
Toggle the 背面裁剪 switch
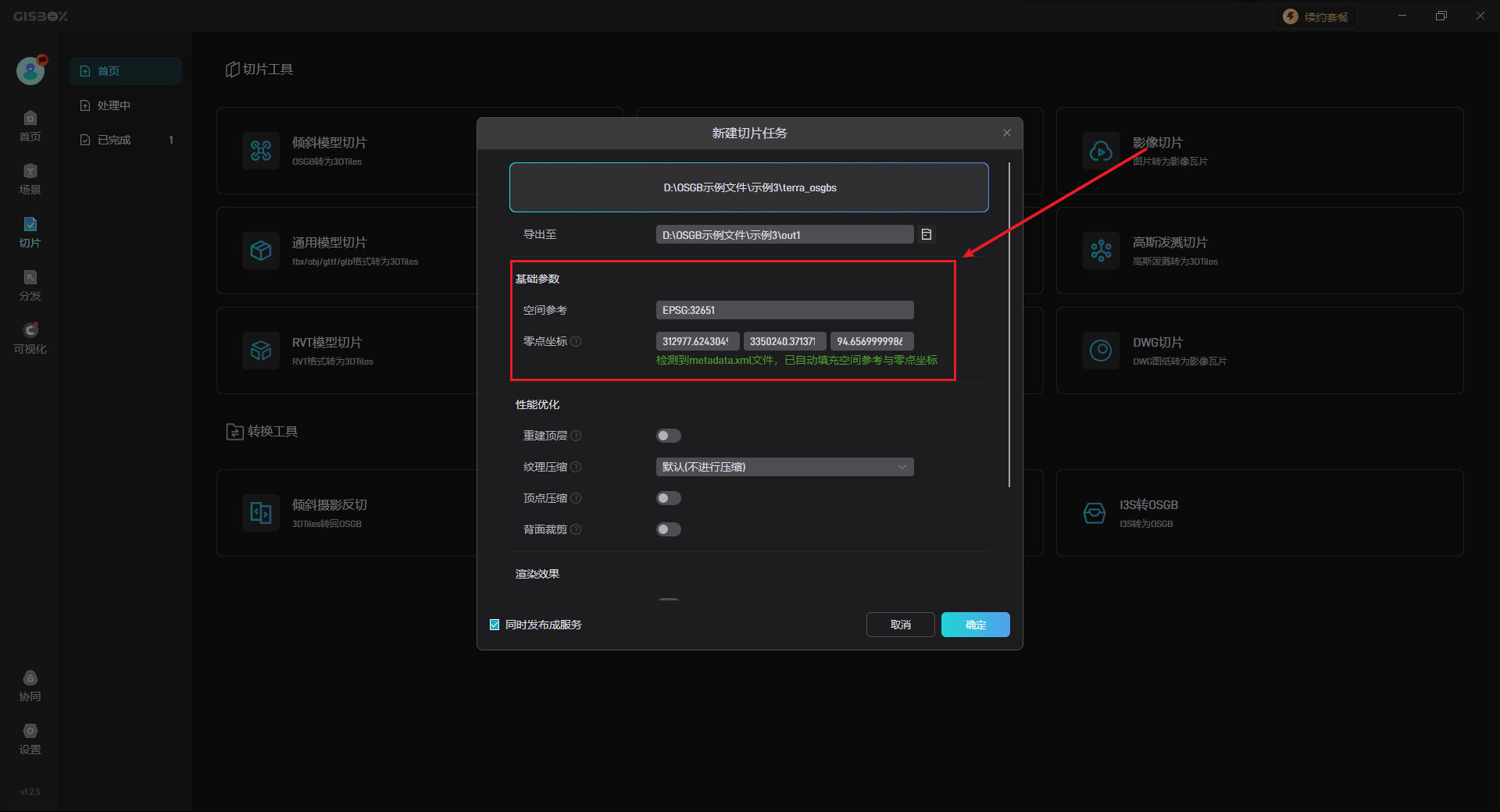669,529
